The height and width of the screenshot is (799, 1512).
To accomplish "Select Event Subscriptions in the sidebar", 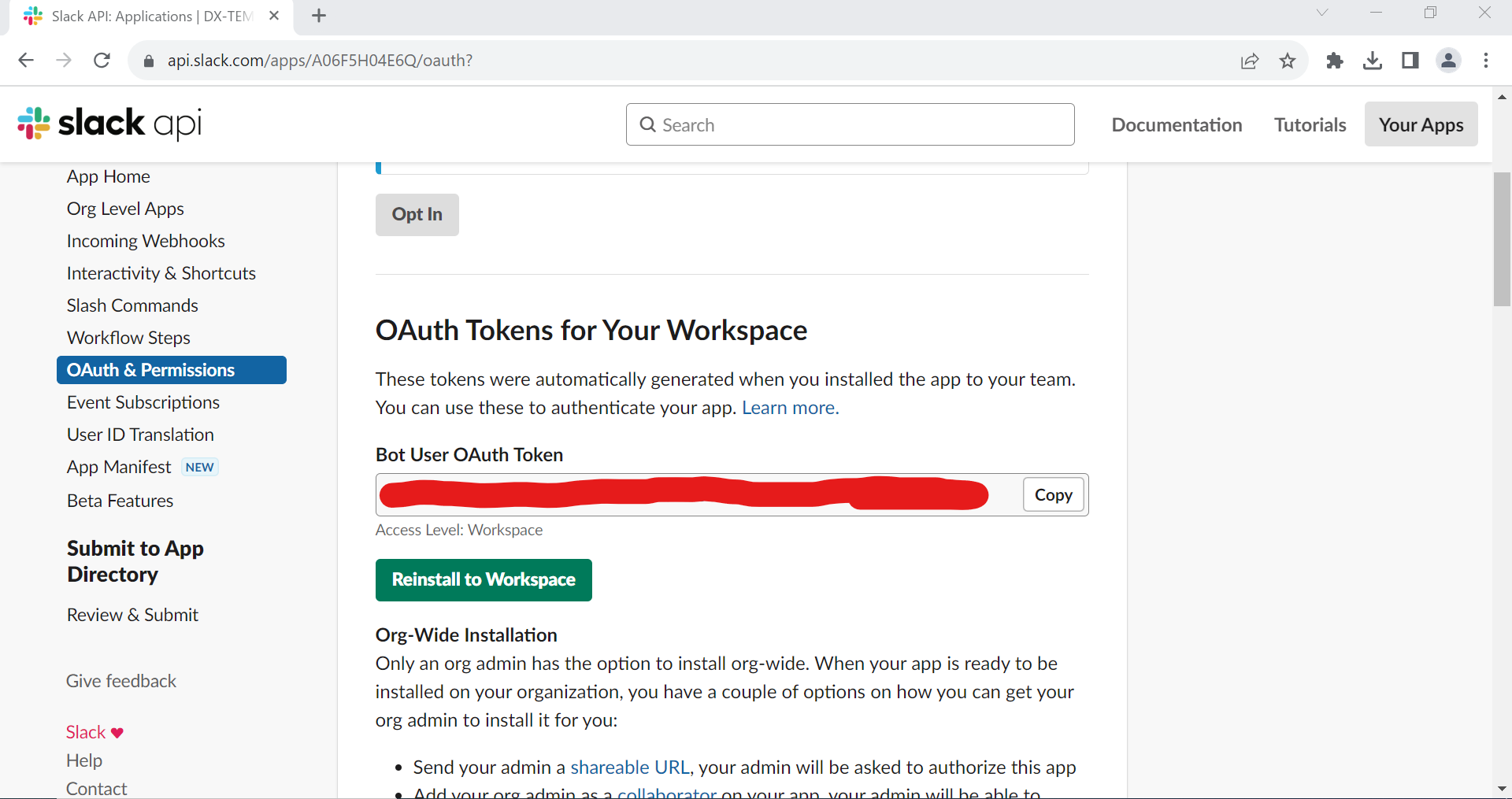I will [x=143, y=402].
